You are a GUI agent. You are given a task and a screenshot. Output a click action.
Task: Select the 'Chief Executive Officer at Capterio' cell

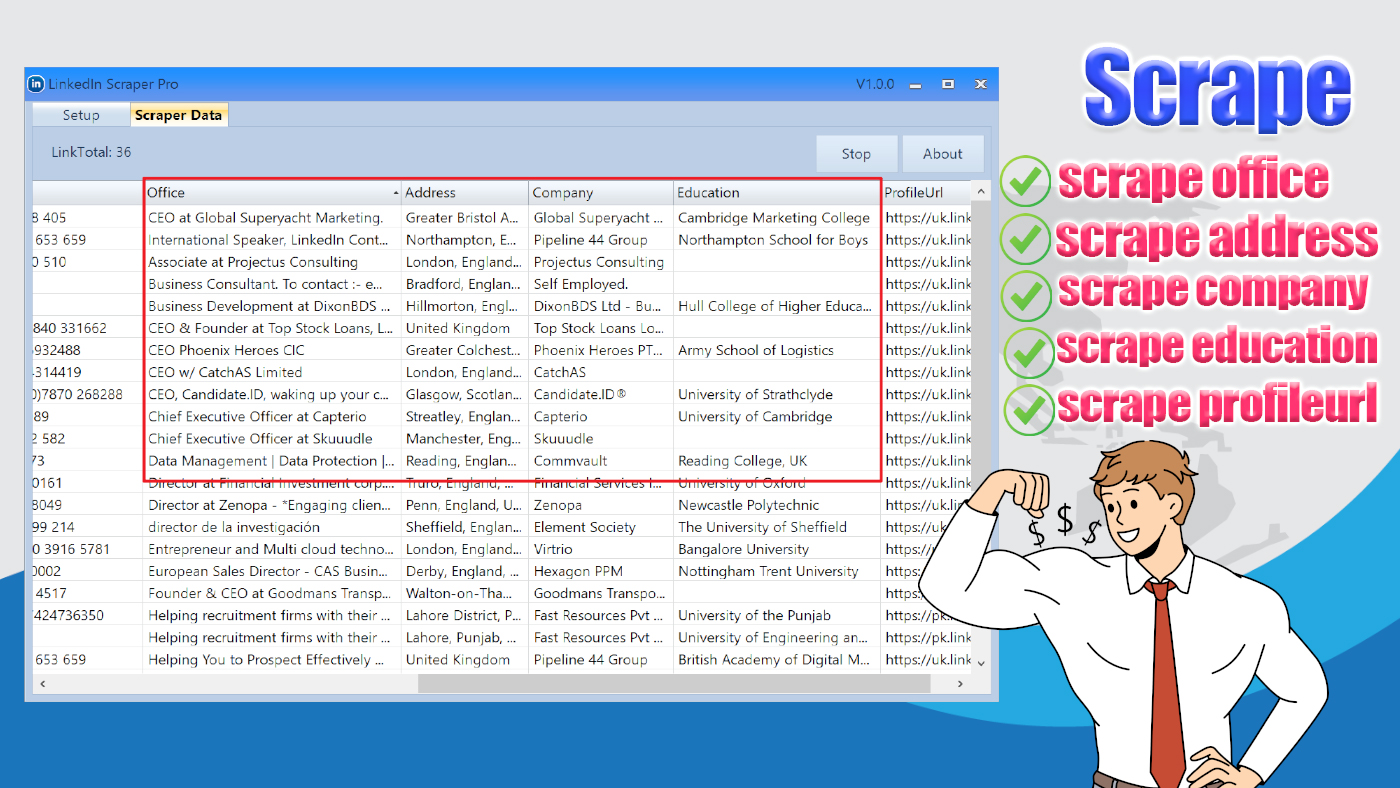[x=272, y=416]
